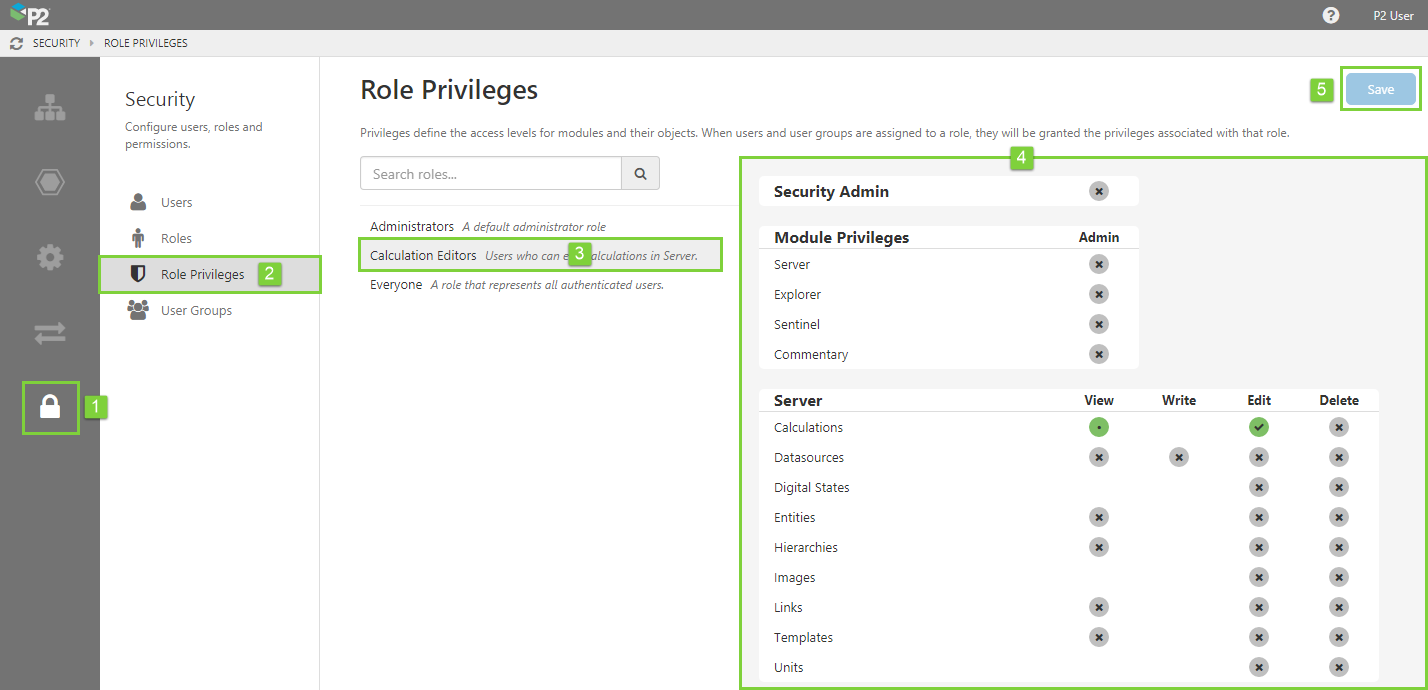Click the help question mark icon
The image size is (1428, 690).
pyautogui.click(x=1331, y=15)
